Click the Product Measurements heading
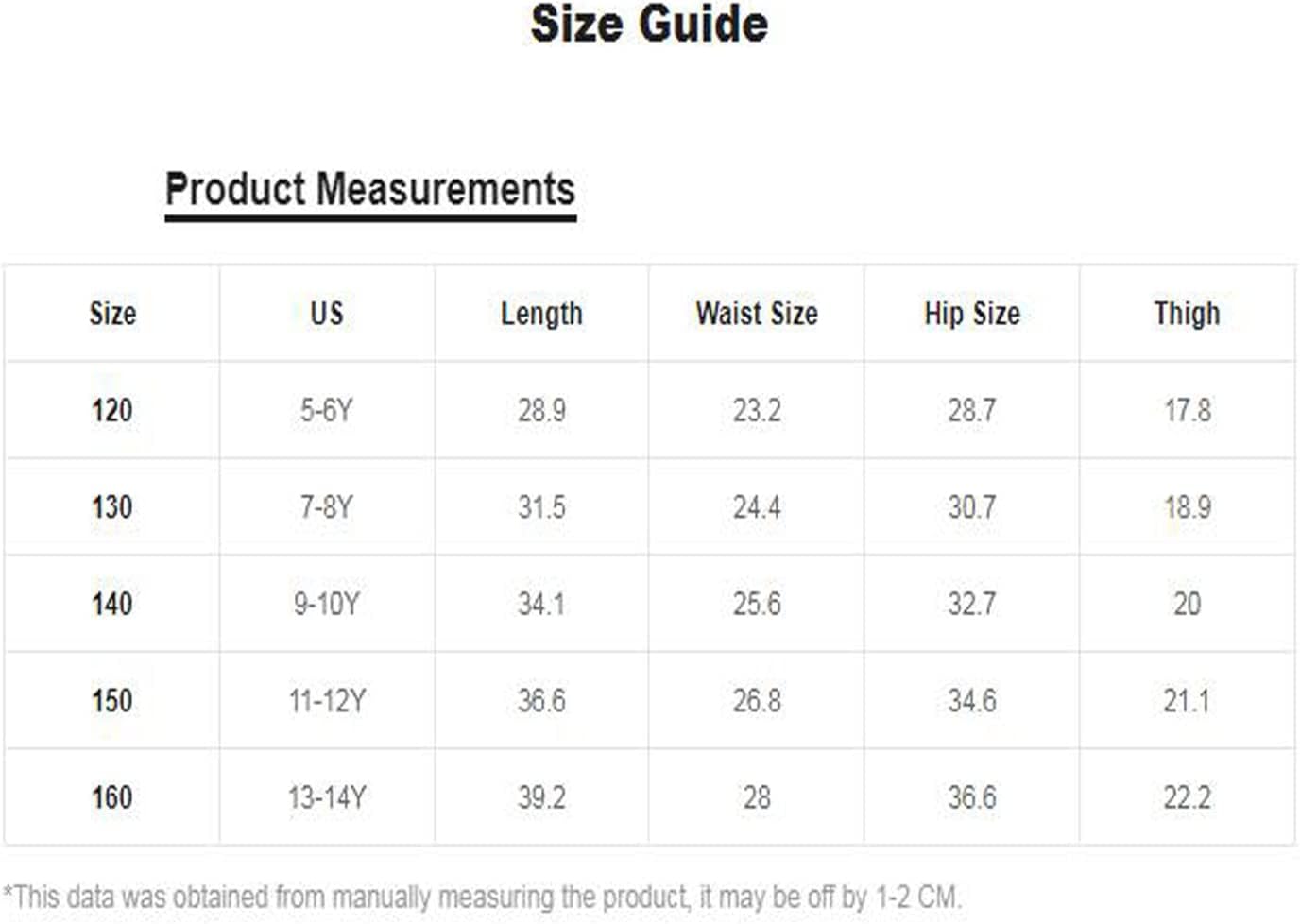The height and width of the screenshot is (924, 1300). point(370,189)
